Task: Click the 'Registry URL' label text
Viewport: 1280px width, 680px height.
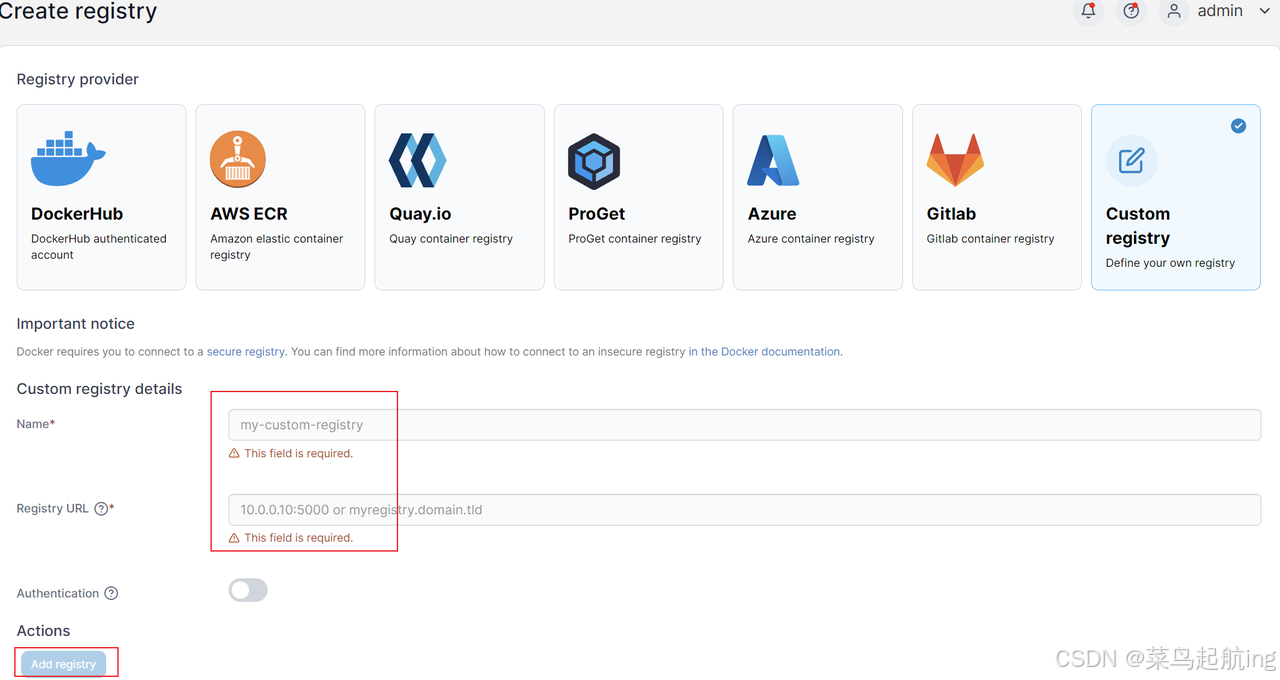Action: point(53,509)
